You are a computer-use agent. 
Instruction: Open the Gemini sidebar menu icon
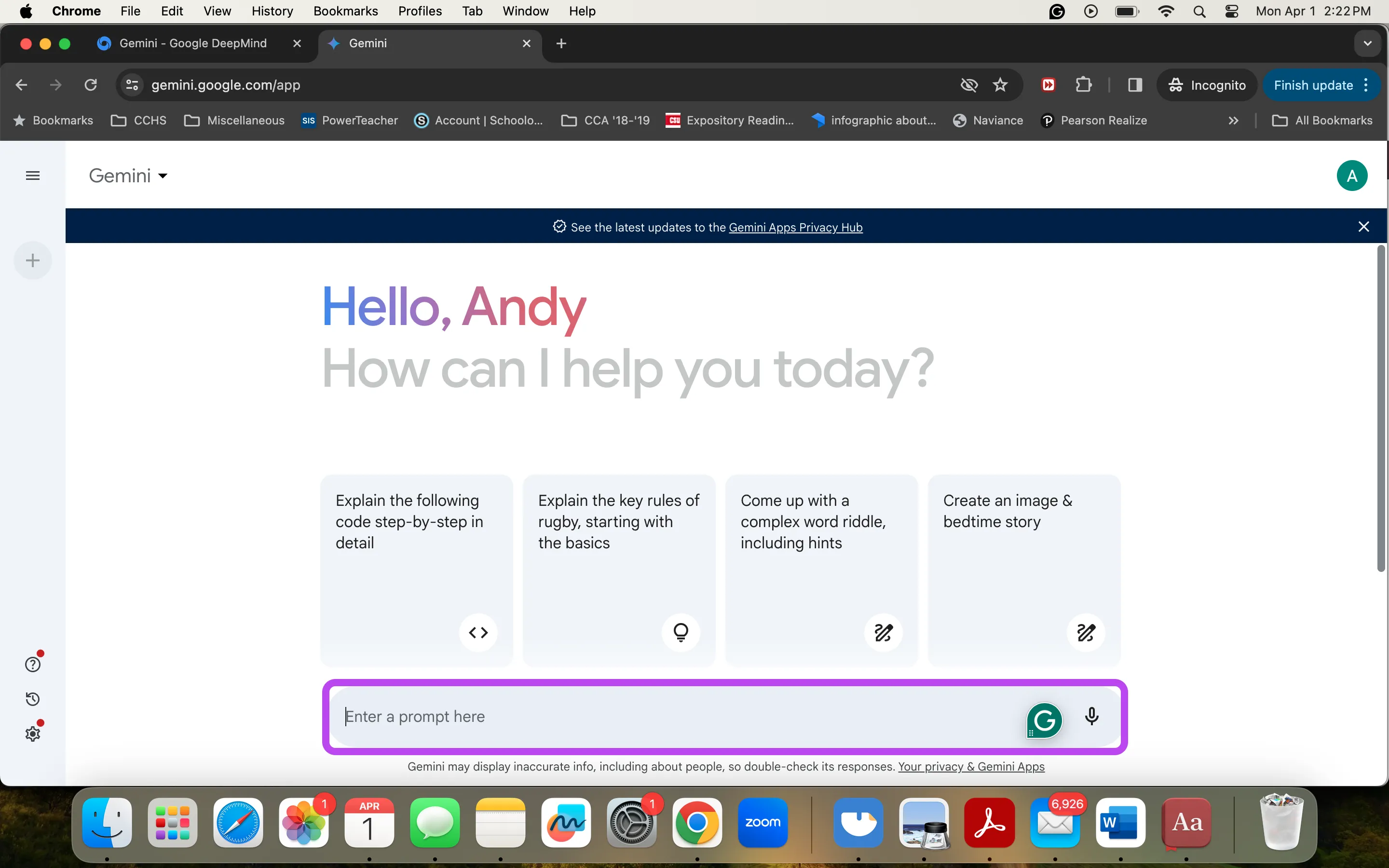(x=33, y=175)
